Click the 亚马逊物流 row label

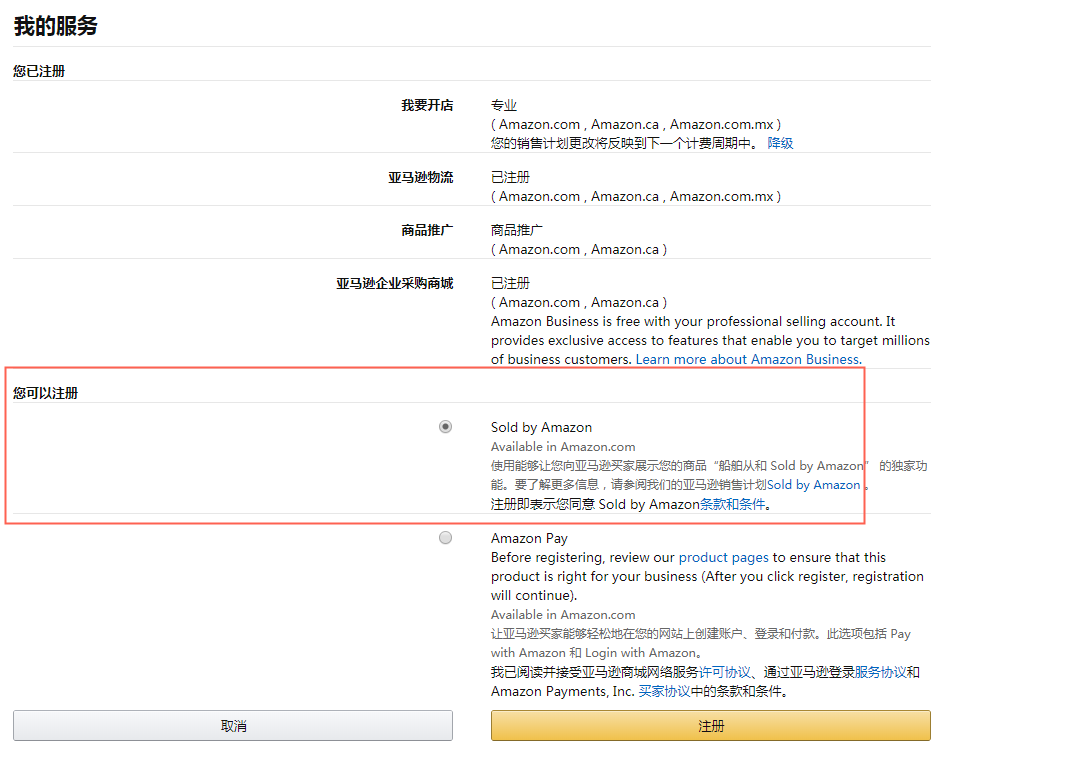[421, 177]
